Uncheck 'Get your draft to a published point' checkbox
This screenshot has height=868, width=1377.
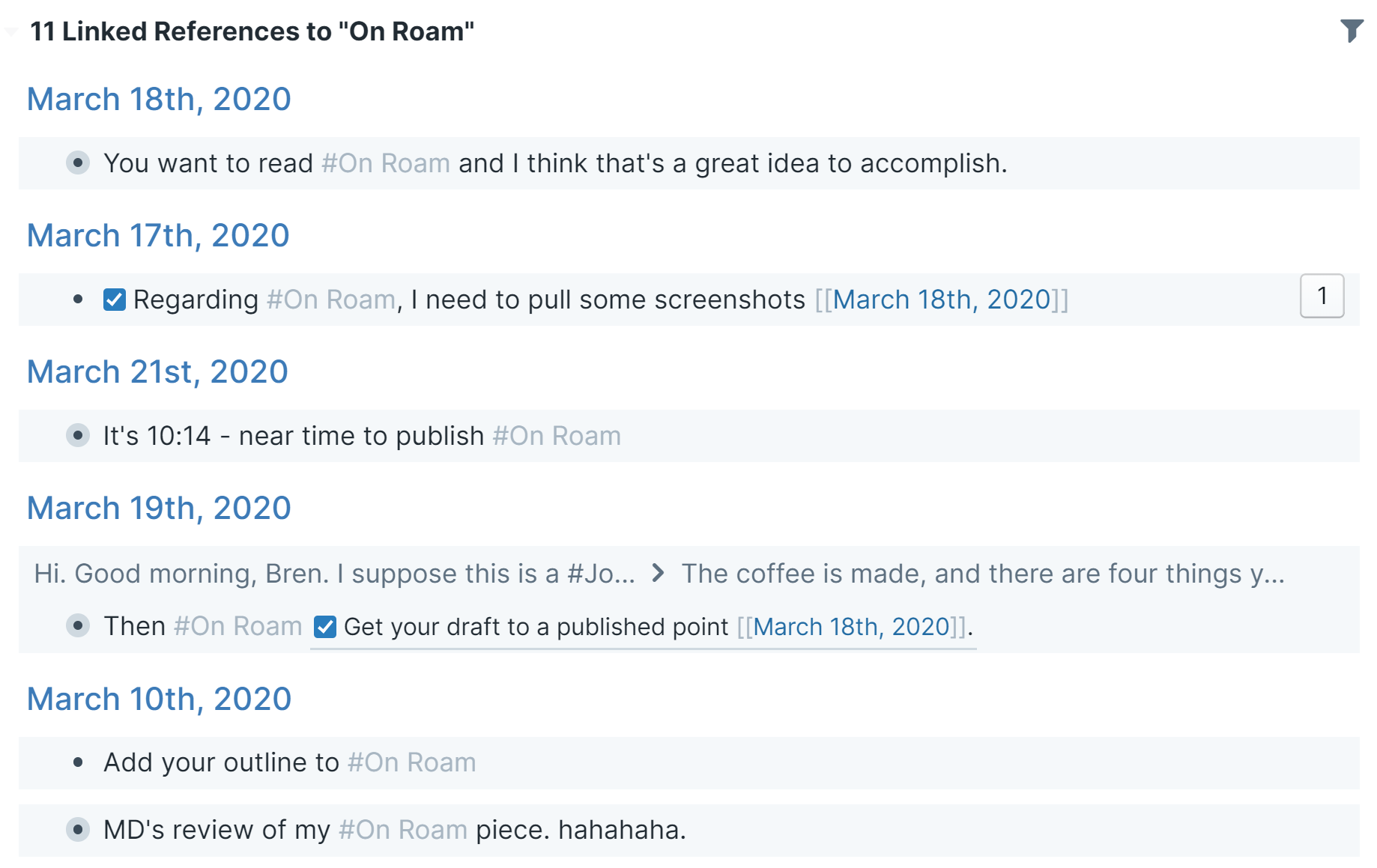(x=325, y=626)
